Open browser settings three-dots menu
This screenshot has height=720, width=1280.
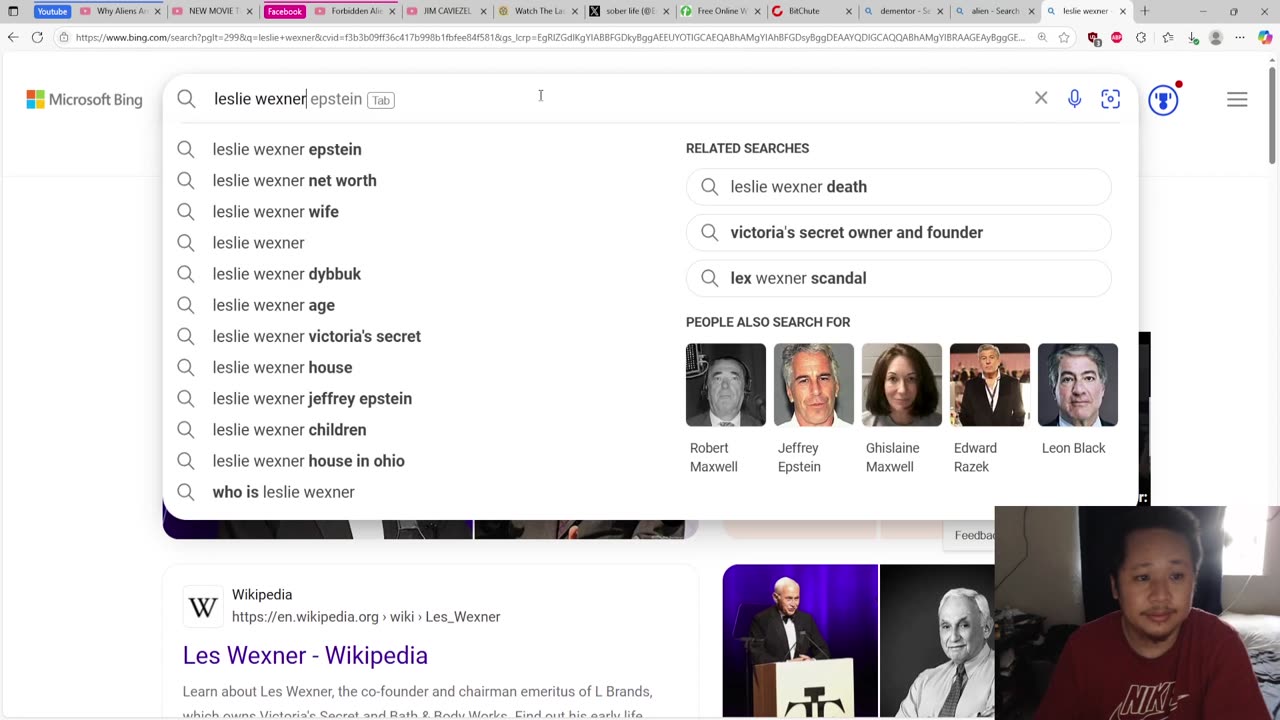coord(1241,37)
